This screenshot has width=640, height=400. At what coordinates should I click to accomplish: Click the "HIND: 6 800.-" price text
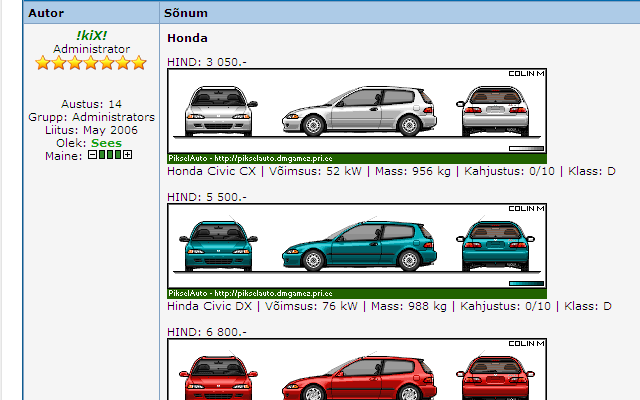(x=207, y=332)
